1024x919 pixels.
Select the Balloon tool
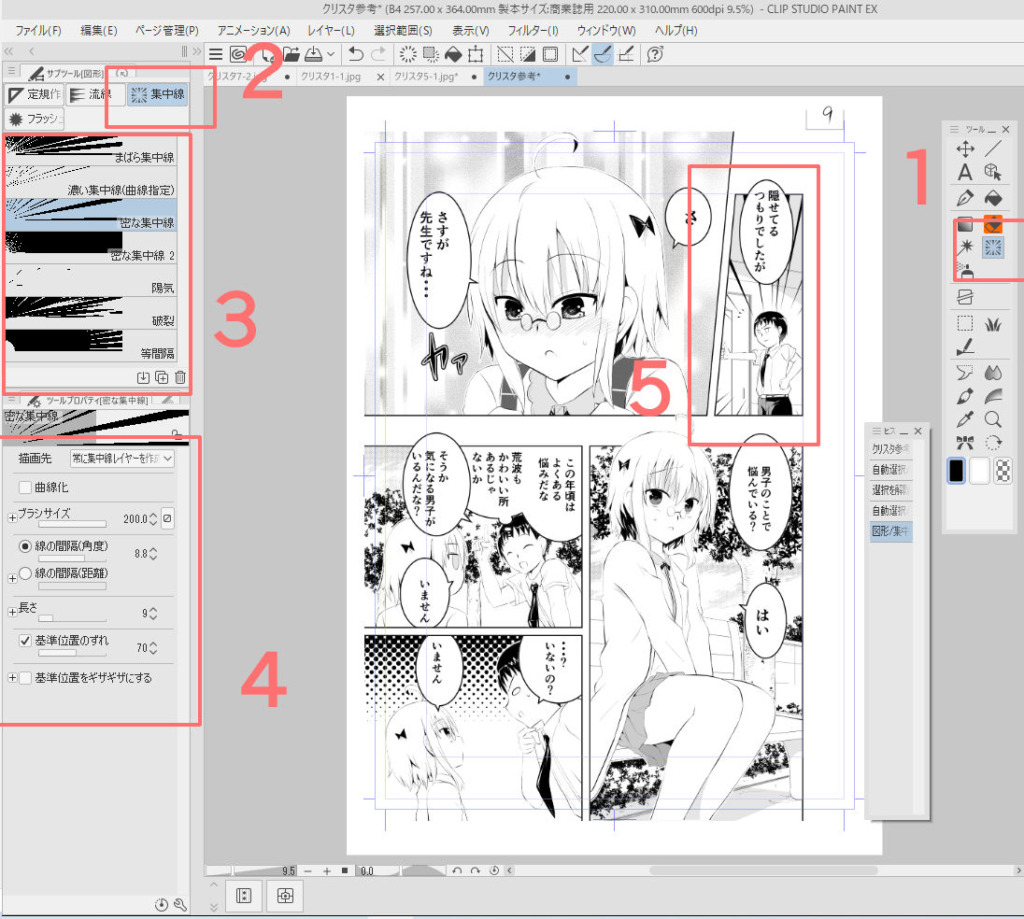click(x=965, y=373)
